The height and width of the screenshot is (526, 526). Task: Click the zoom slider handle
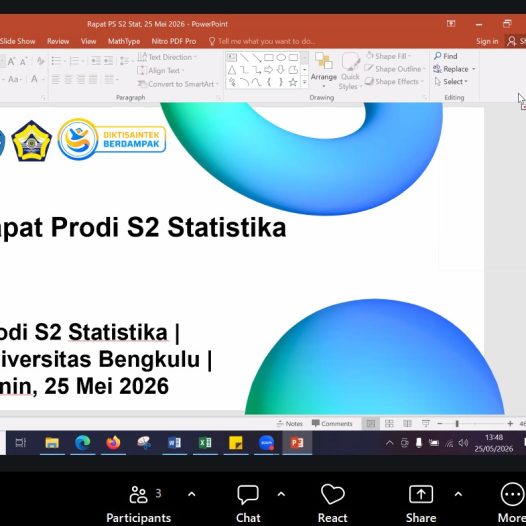click(457, 424)
